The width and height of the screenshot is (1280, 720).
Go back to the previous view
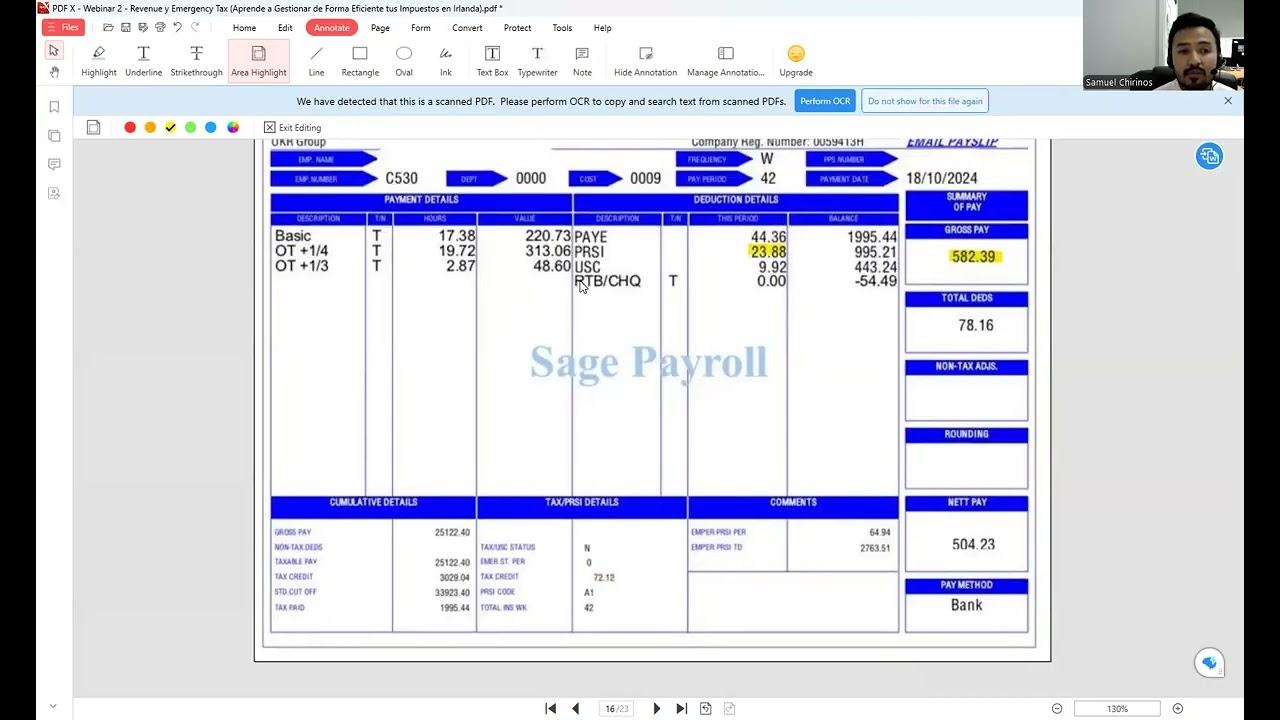click(706, 708)
